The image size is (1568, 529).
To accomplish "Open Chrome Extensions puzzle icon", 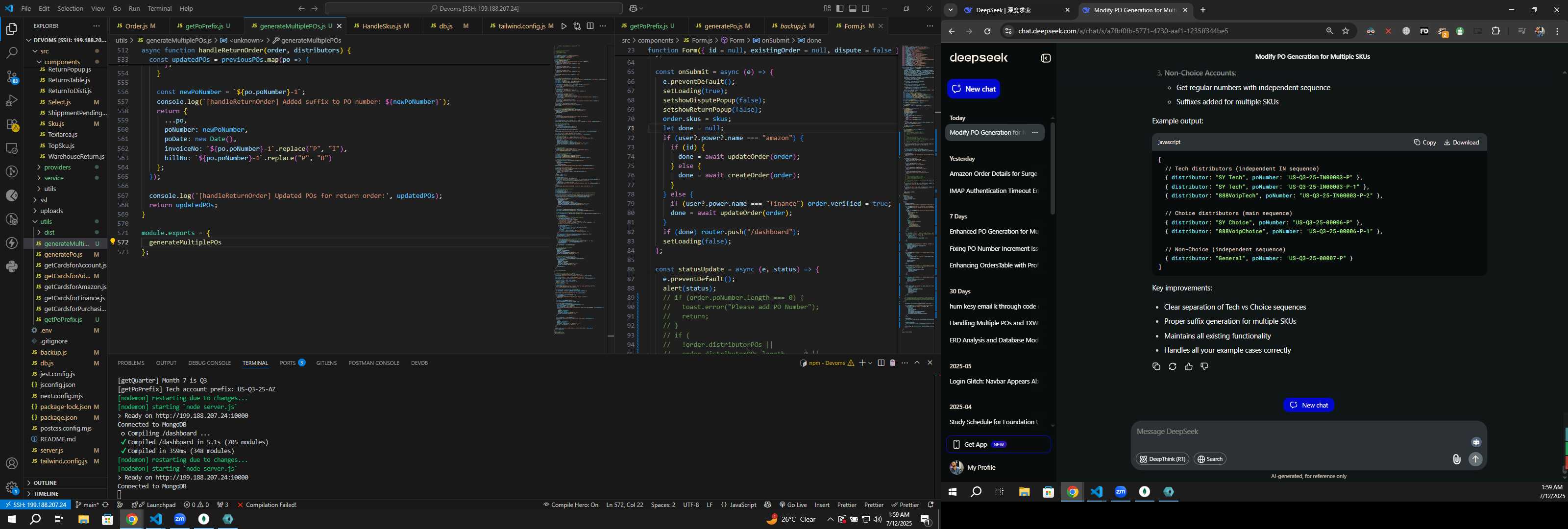I will [1495, 31].
